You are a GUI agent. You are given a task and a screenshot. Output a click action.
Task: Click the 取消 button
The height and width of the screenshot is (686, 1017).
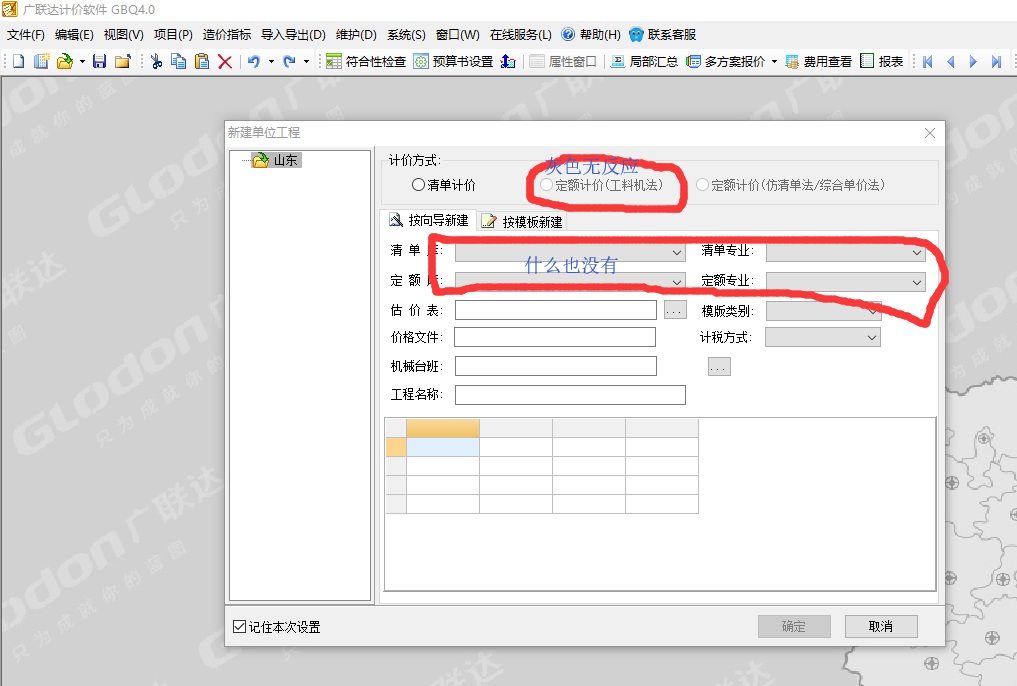[881, 626]
